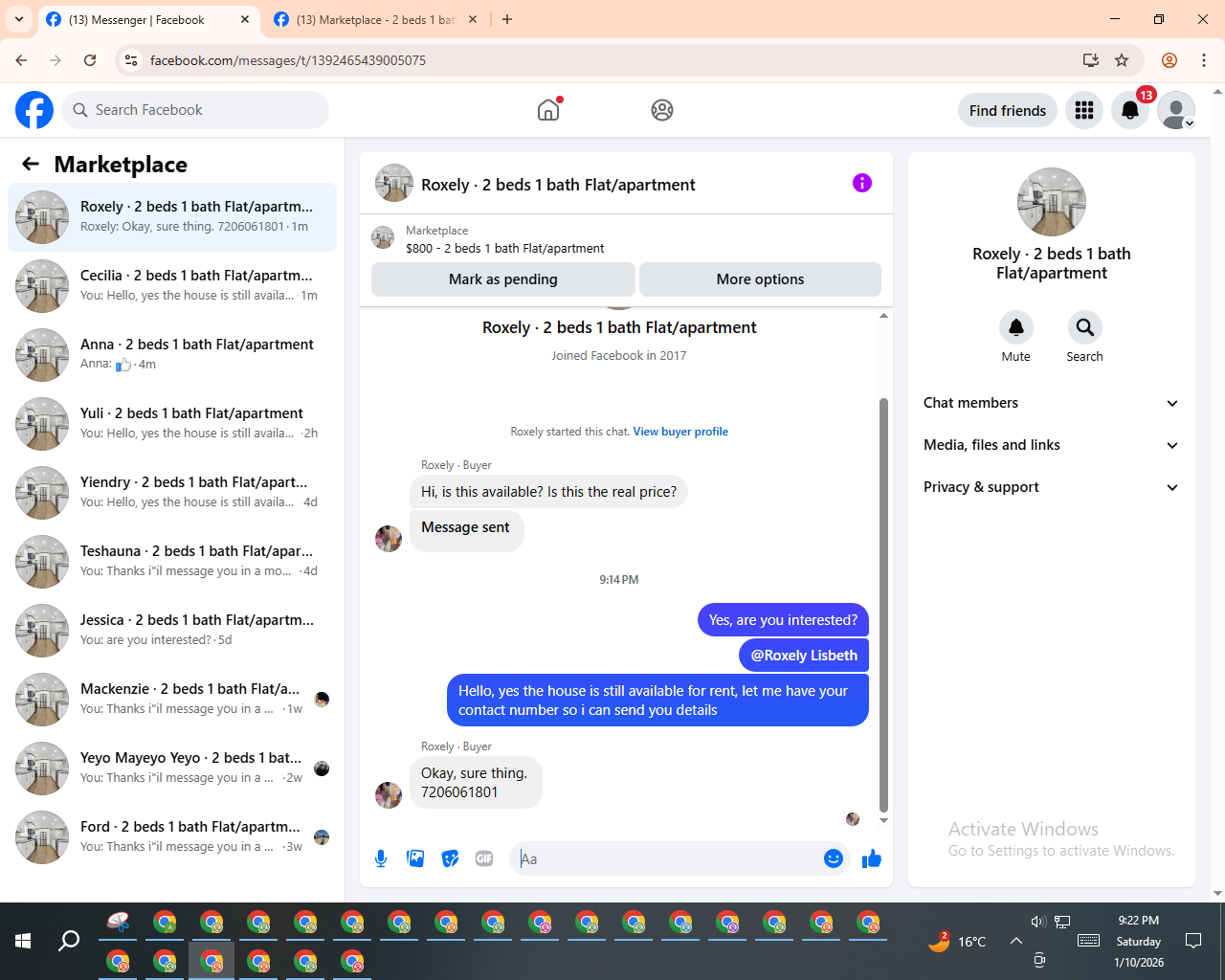The width and height of the screenshot is (1225, 980).
Task: Expand the Chat members section
Action: coord(1052,403)
